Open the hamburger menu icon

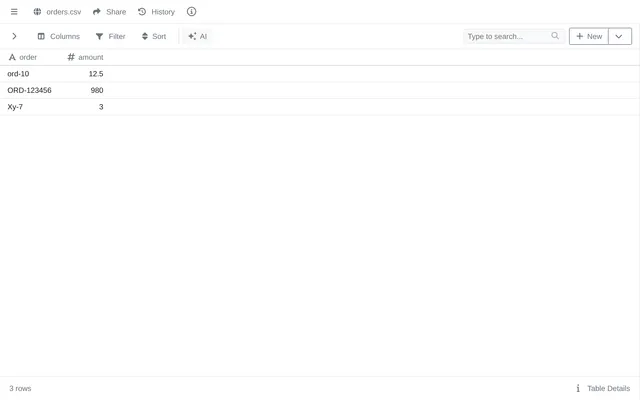click(14, 12)
